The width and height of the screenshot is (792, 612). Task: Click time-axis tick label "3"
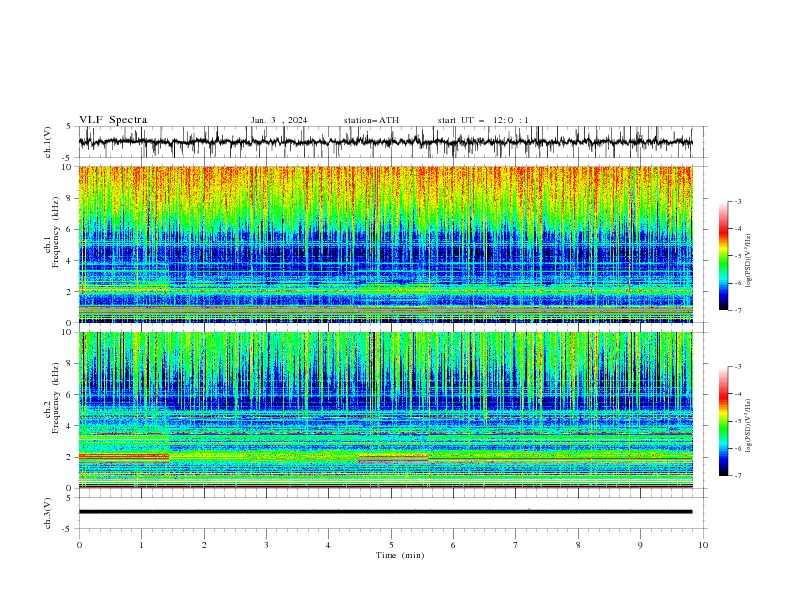(266, 545)
